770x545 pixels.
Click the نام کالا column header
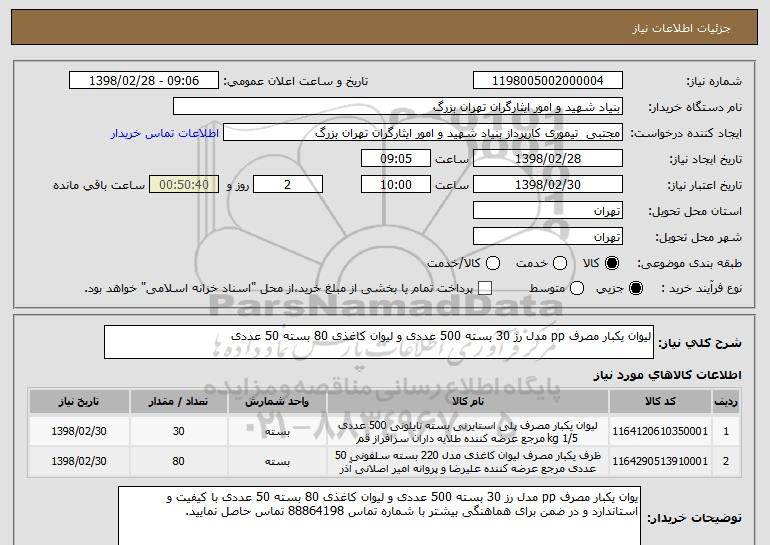pos(468,402)
